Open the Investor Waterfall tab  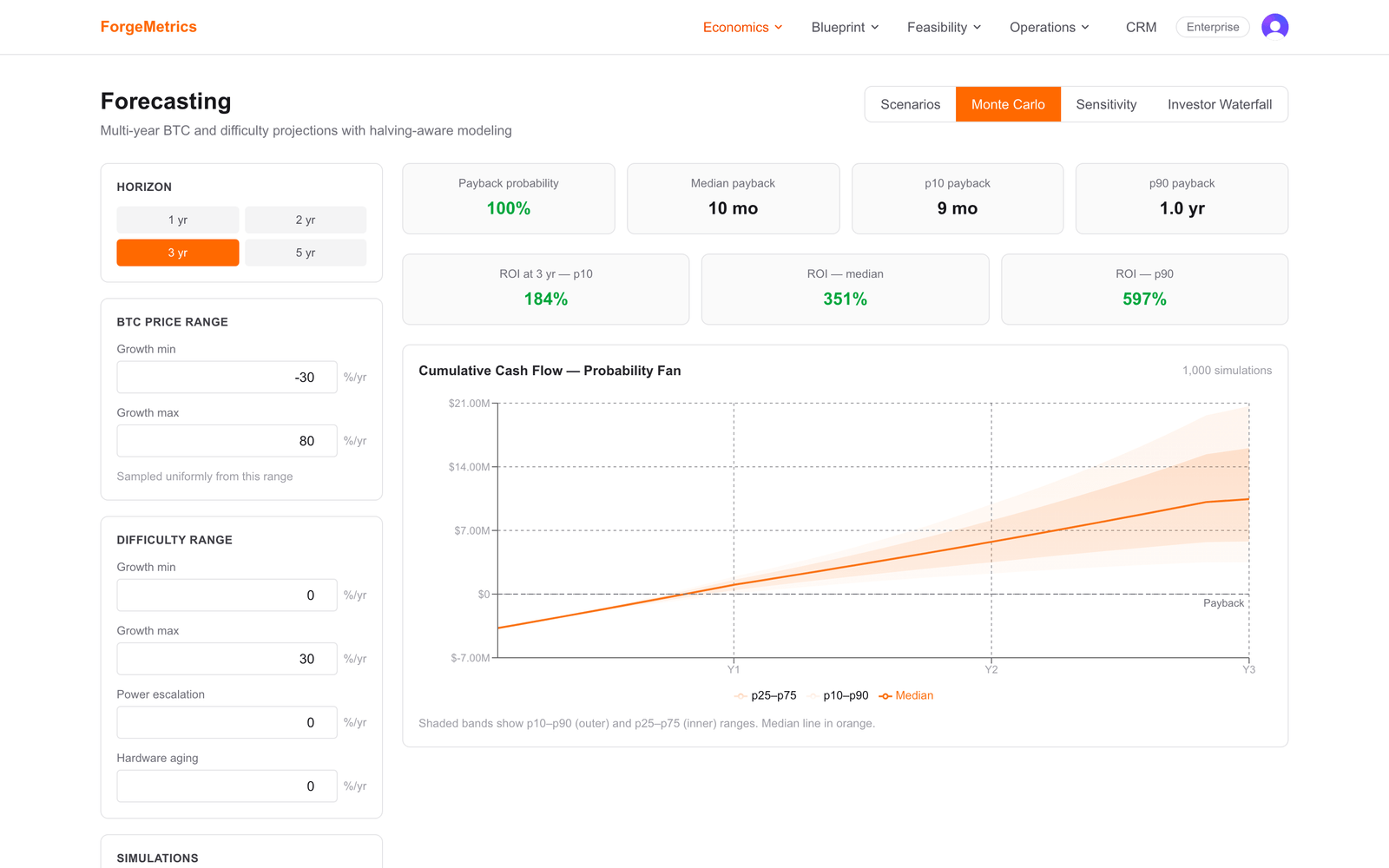1220,104
